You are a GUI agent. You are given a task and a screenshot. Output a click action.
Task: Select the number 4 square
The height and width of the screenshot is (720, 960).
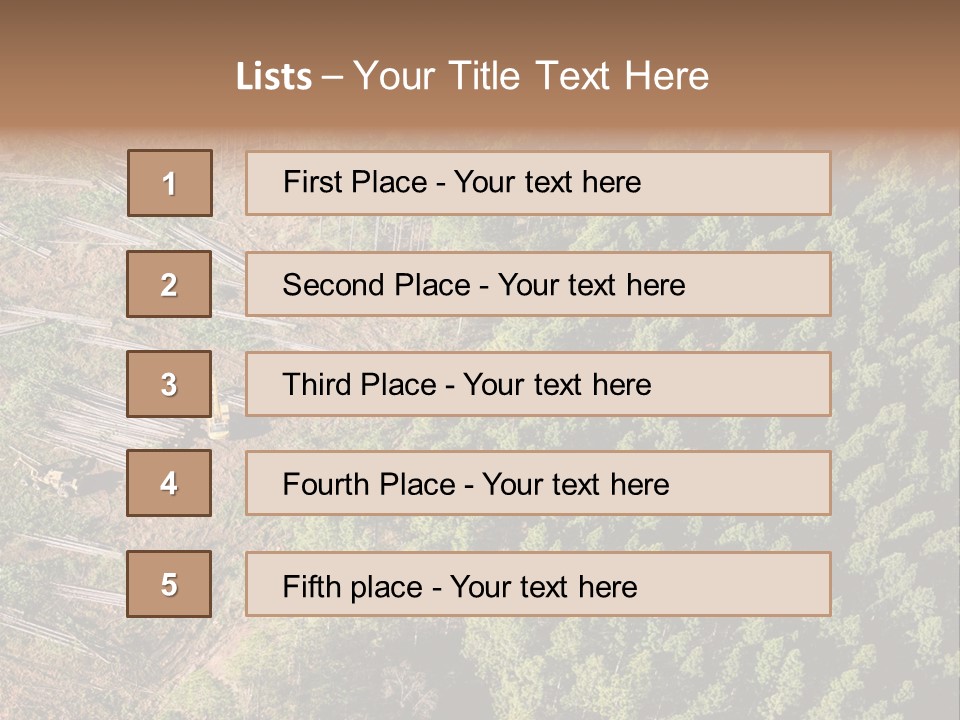[169, 483]
